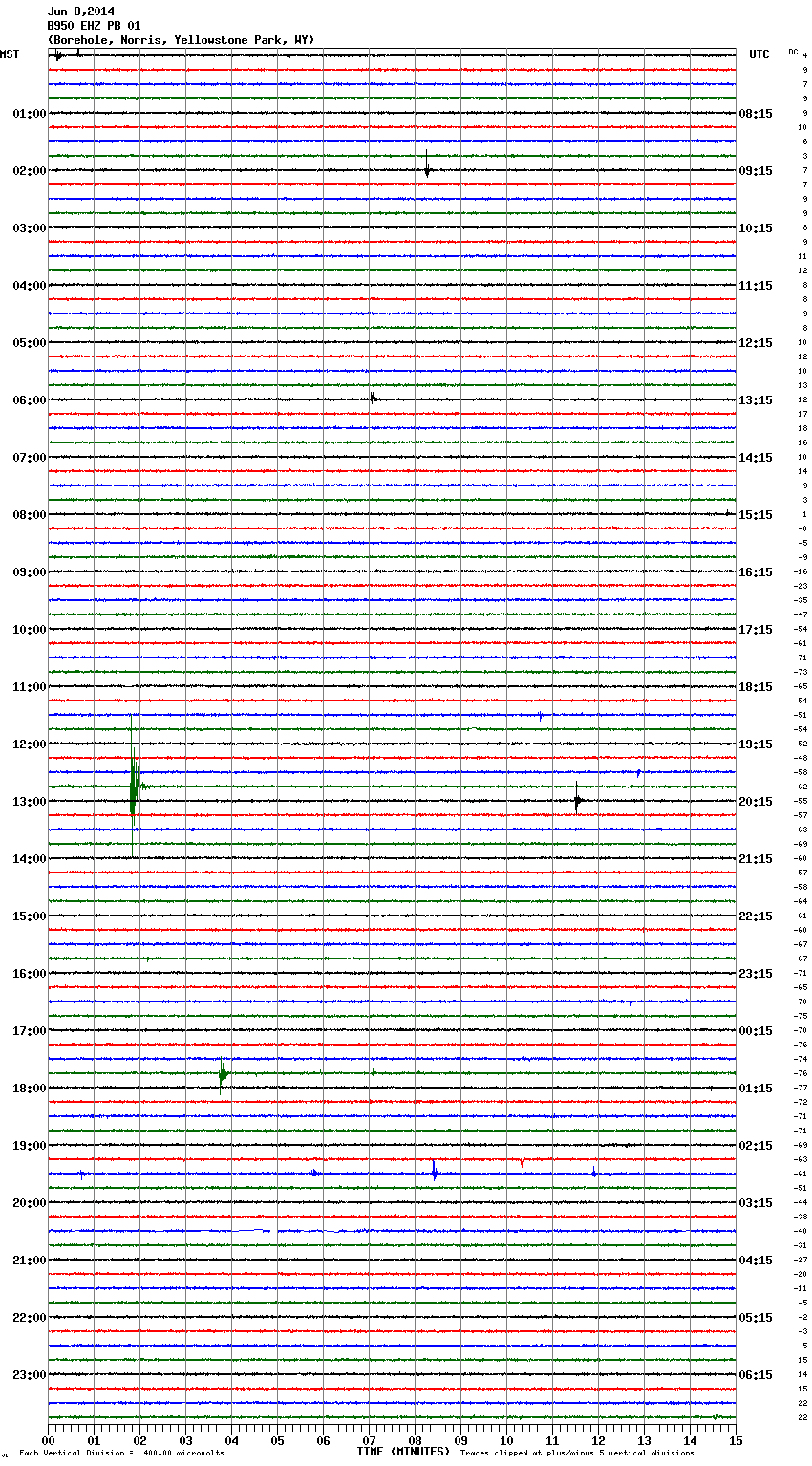Select the 23:00 MST time label
The height and width of the screenshot is (1466, 812).
(29, 1375)
